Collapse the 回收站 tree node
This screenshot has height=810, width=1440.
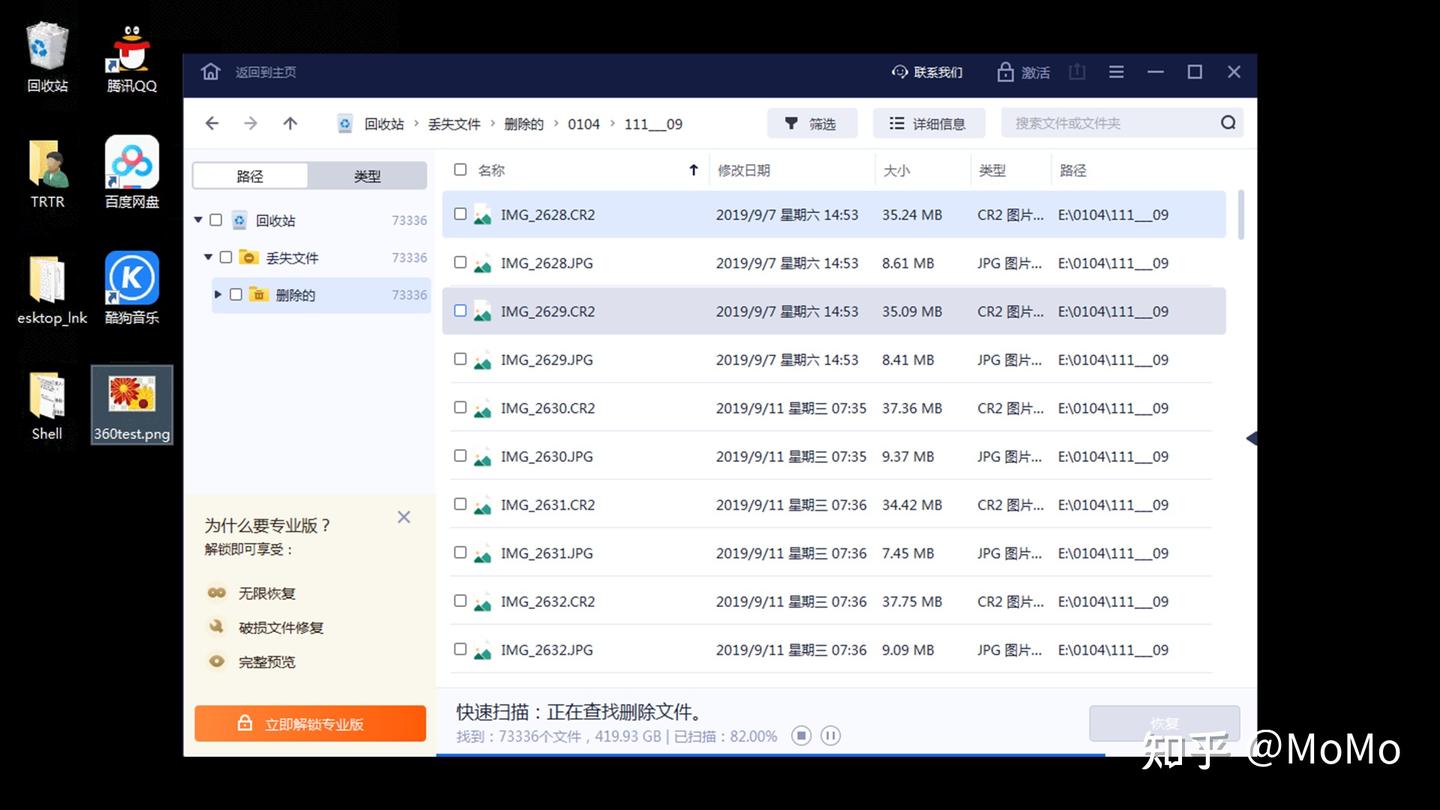coord(198,220)
